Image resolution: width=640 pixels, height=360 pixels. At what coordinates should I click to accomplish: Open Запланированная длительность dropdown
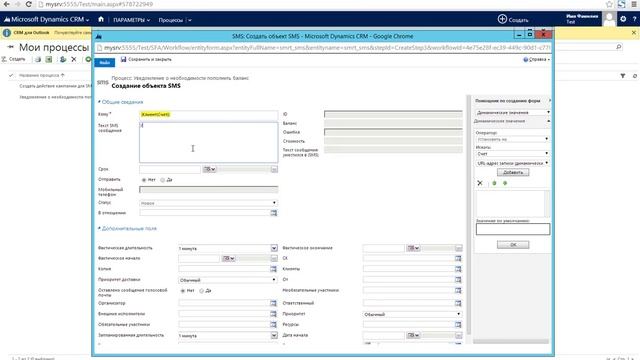point(274,336)
